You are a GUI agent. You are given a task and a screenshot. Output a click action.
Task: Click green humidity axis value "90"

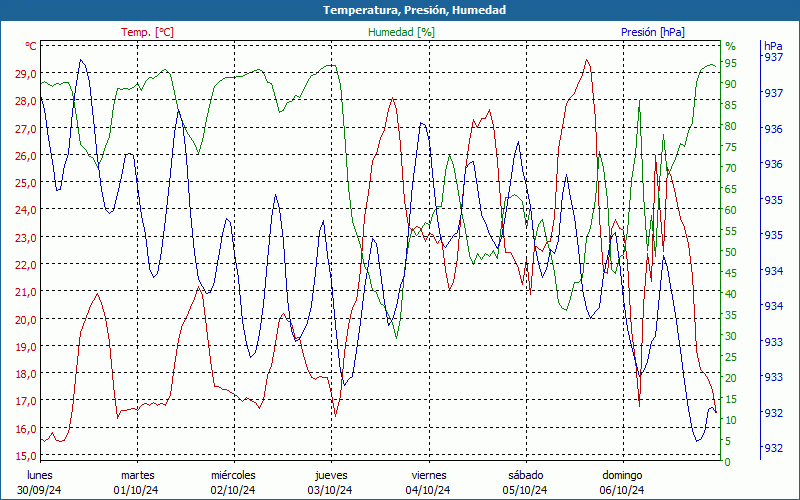(x=731, y=84)
